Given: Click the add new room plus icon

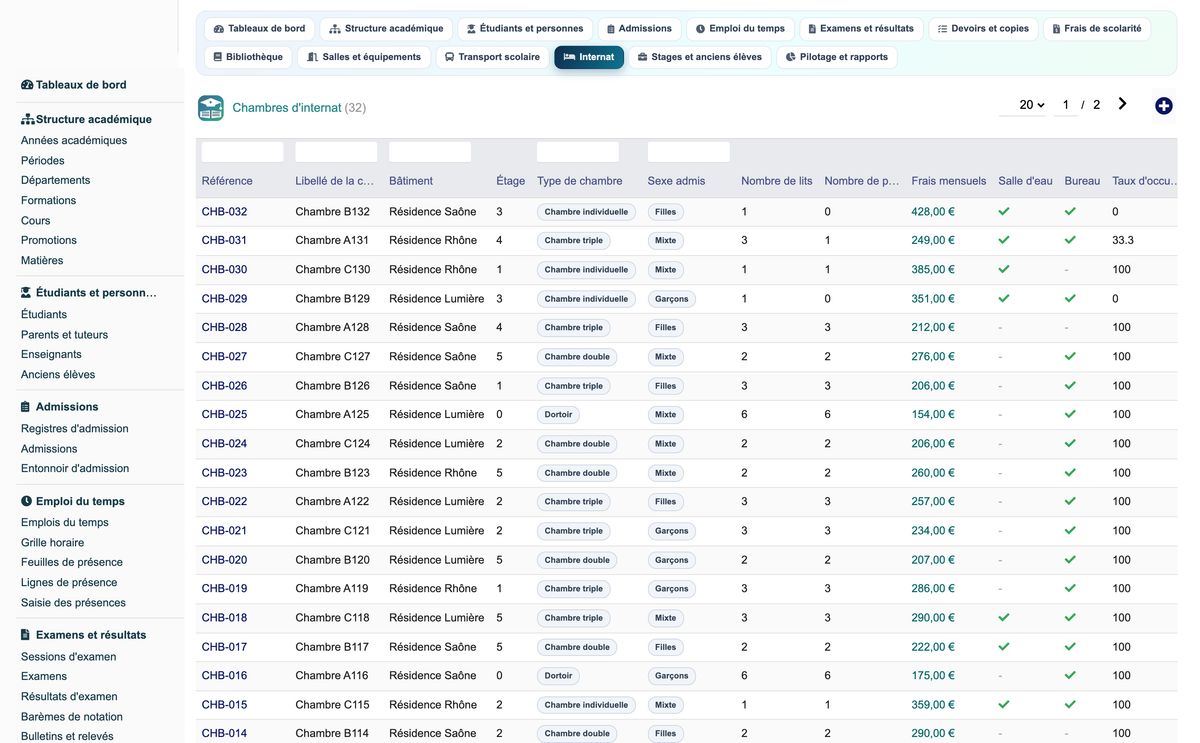Looking at the screenshot, I should (x=1163, y=106).
